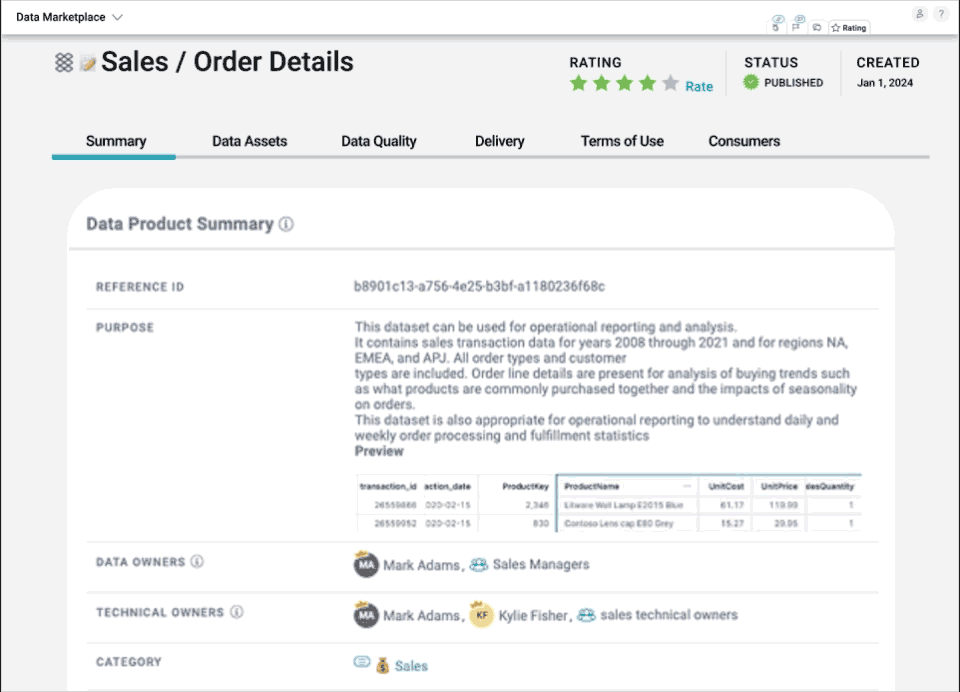Open the flag icon in top toolbar
Viewport: 960px width, 692px height.
[797, 28]
